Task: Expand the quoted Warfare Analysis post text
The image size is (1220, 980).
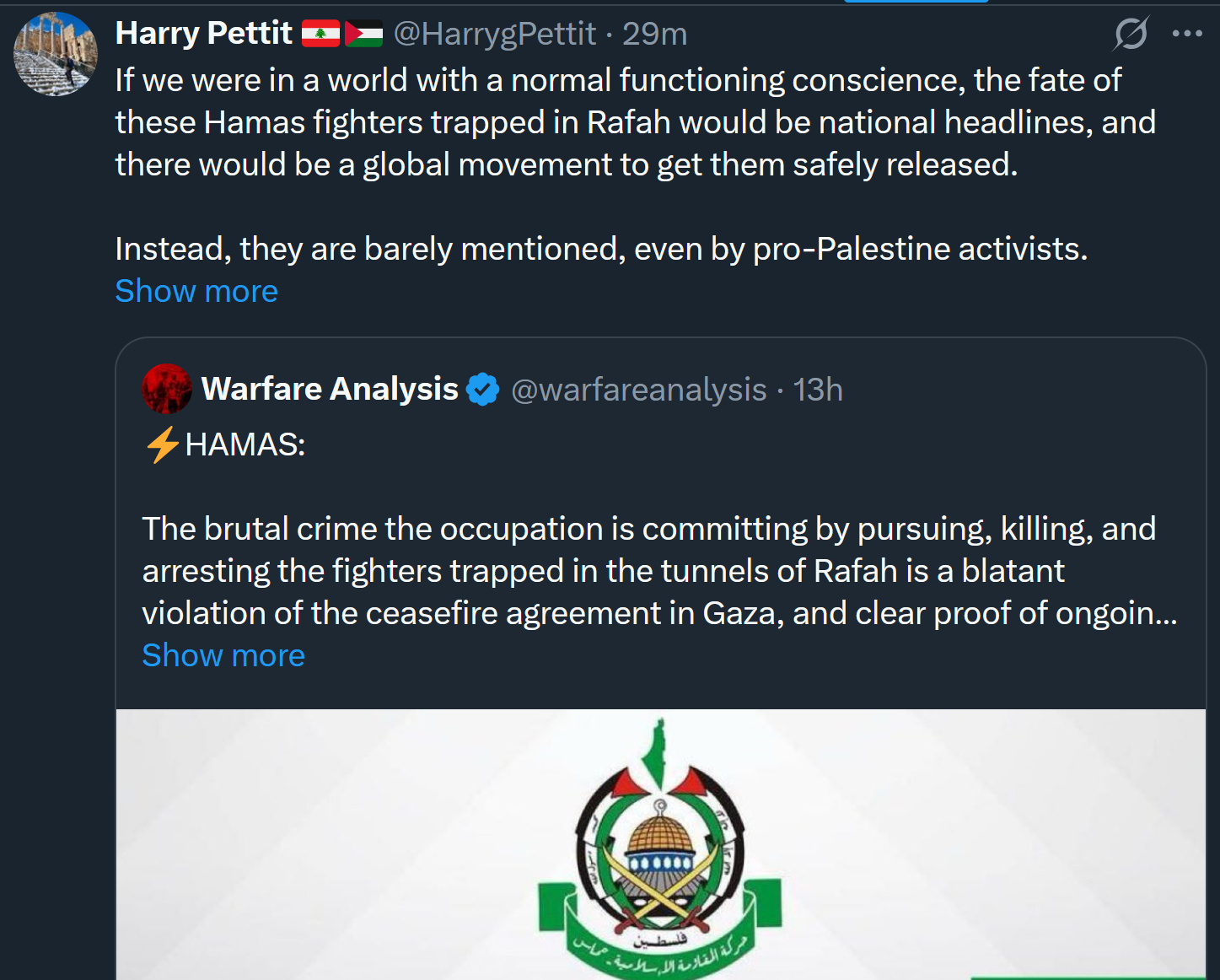Action: (x=223, y=655)
